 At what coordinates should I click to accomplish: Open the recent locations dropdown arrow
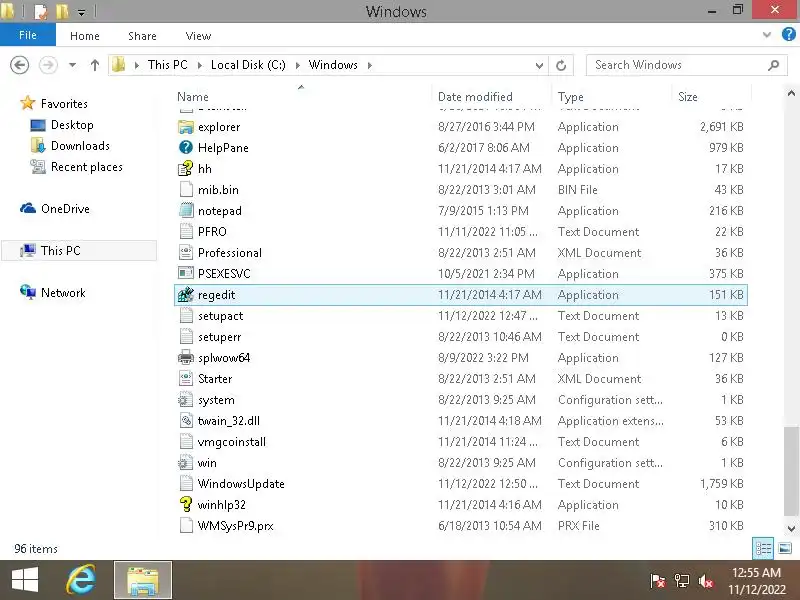[72, 65]
